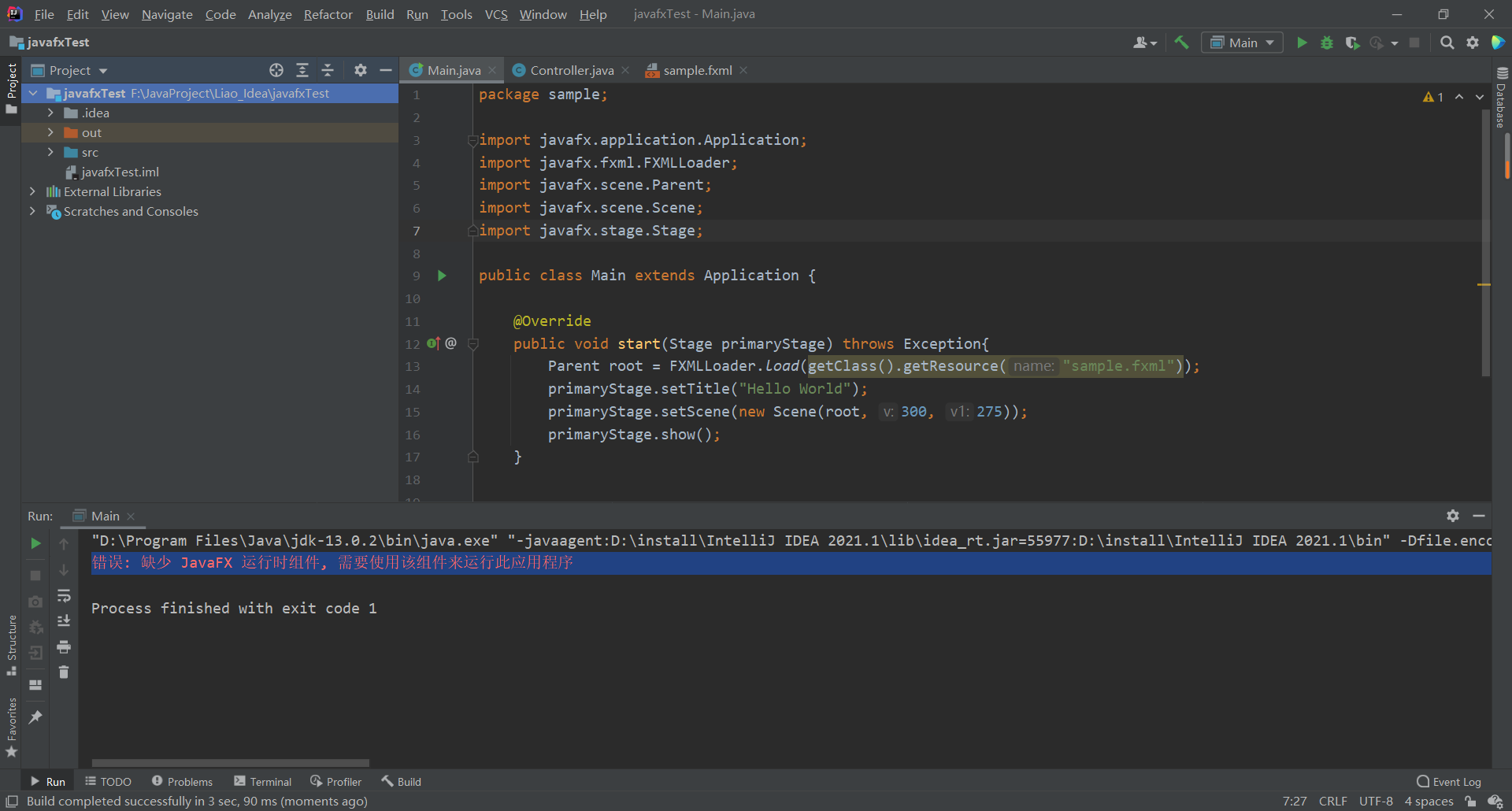Expand the src folder in Project view
Viewport: 1512px width, 811px height.
[x=50, y=152]
